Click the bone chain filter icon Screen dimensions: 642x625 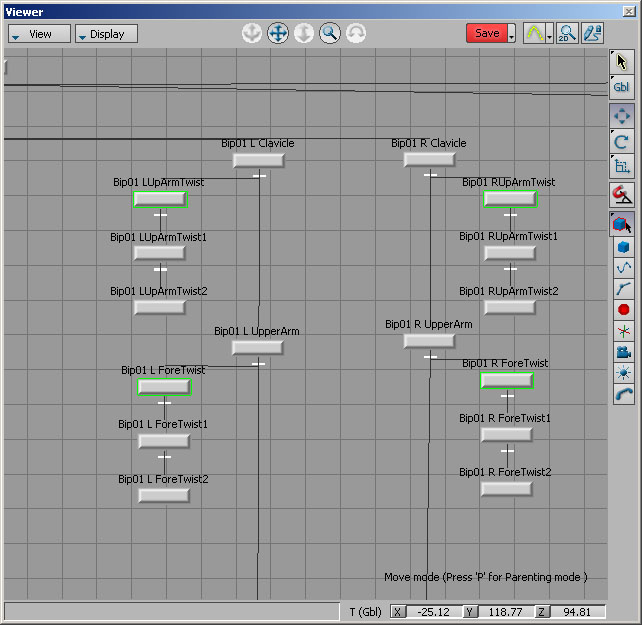pyautogui.click(x=623, y=289)
